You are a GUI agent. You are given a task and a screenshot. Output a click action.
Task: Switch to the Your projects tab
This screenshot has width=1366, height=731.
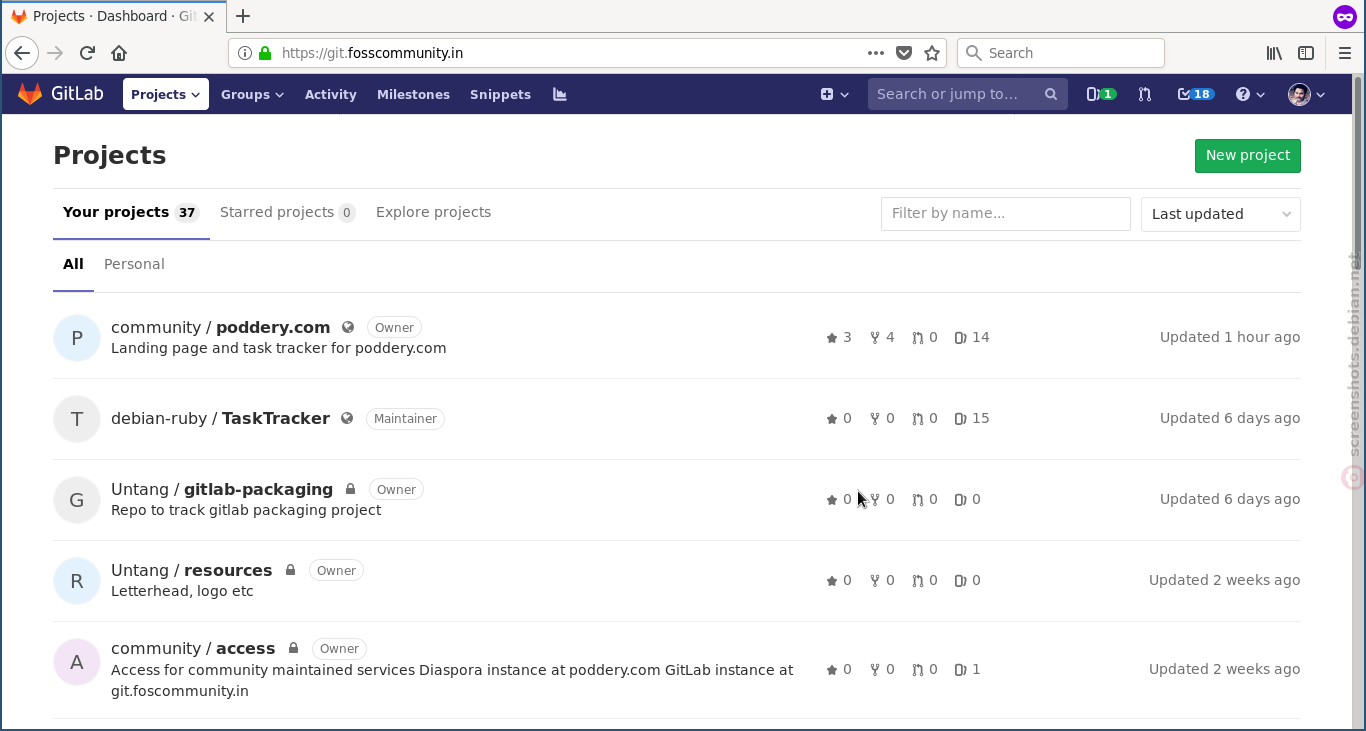click(x=131, y=212)
